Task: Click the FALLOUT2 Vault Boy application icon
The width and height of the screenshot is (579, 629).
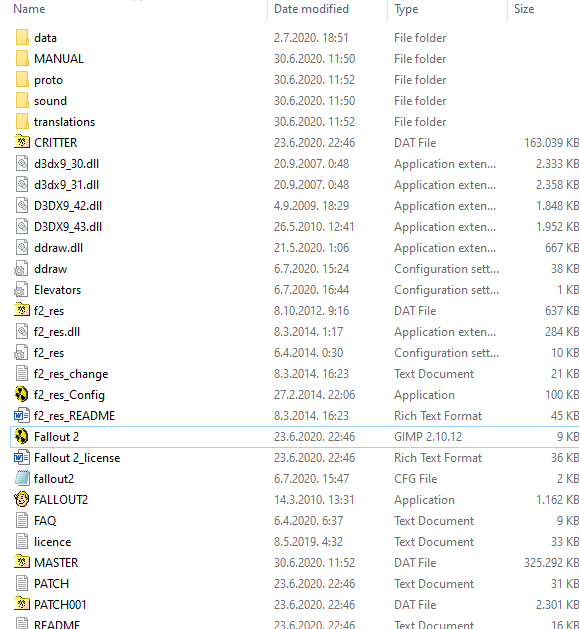Action: coord(22,499)
